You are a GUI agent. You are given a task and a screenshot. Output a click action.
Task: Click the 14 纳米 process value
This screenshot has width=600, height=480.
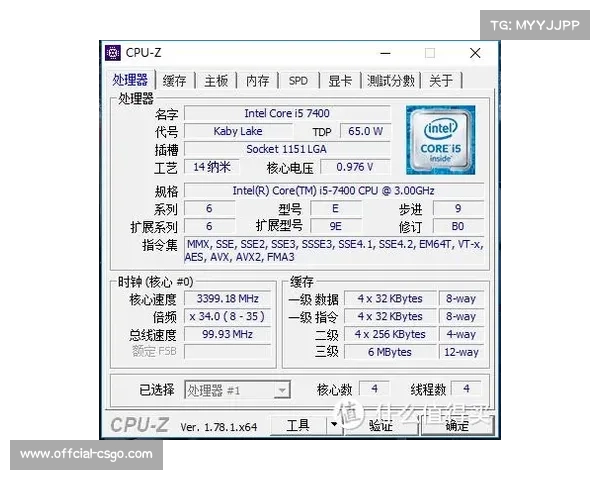pos(212,167)
